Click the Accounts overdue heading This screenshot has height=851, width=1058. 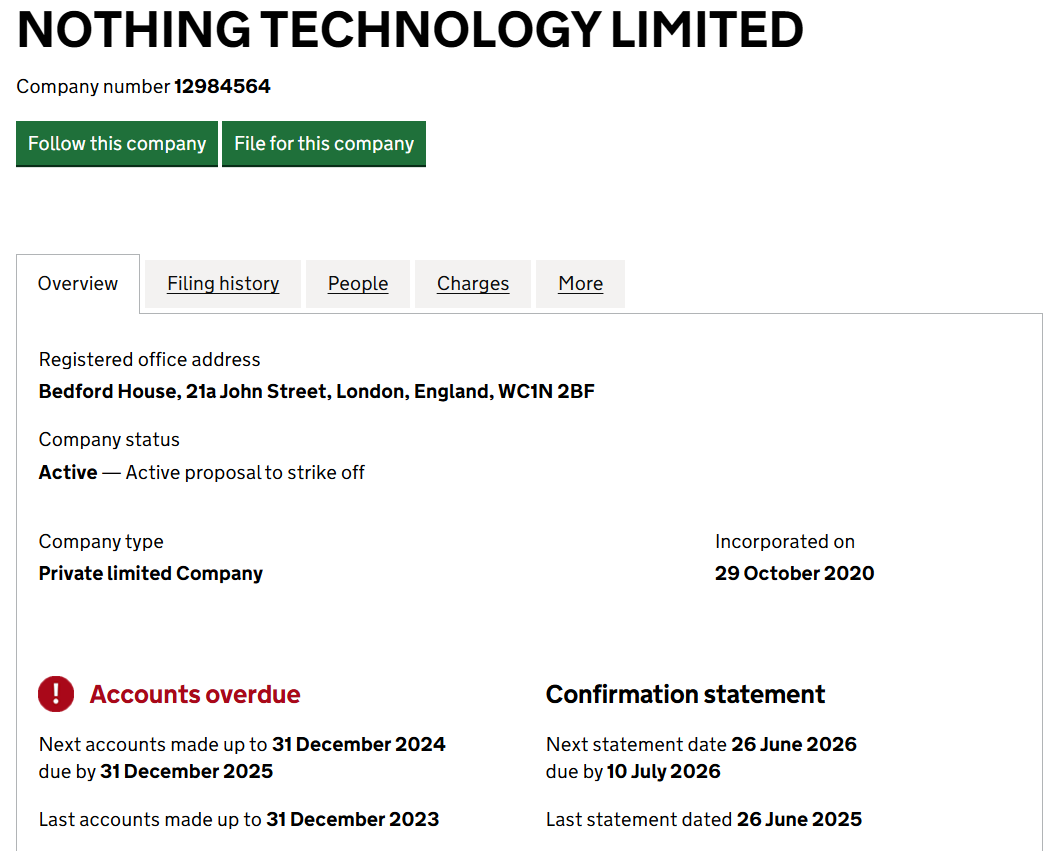pyautogui.click(x=195, y=694)
